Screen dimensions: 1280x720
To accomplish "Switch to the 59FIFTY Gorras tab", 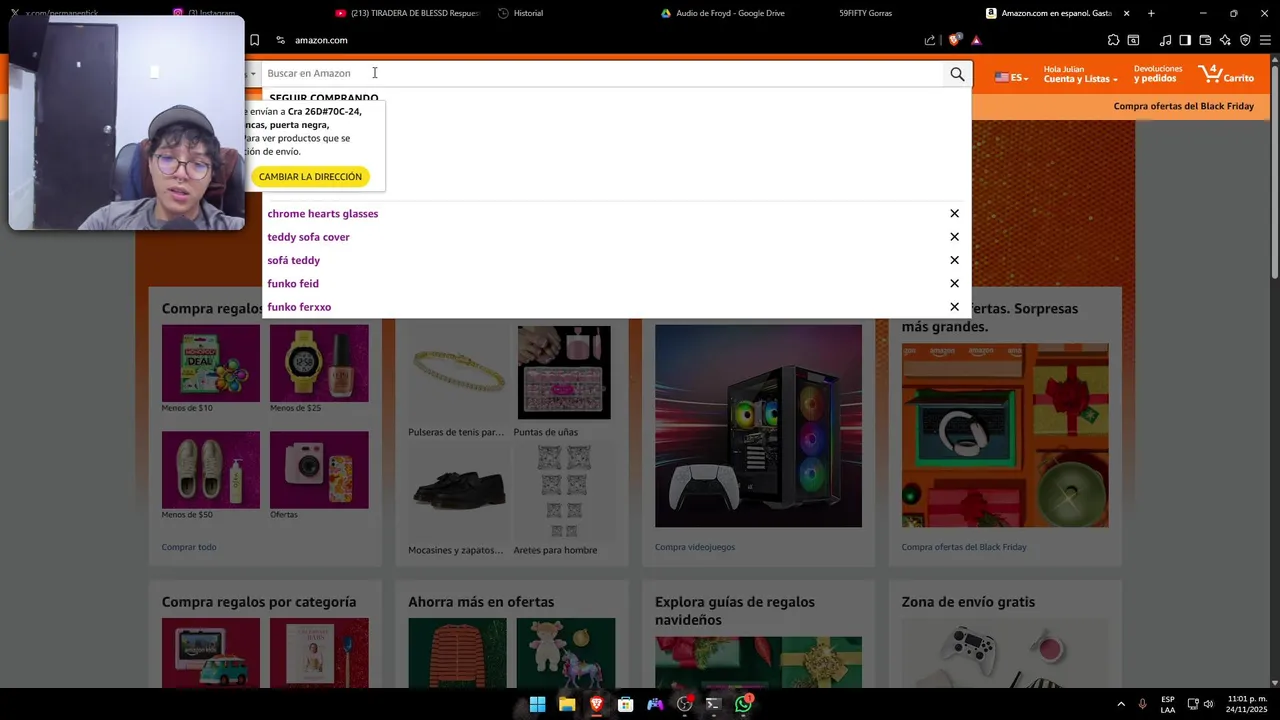I will pos(865,13).
